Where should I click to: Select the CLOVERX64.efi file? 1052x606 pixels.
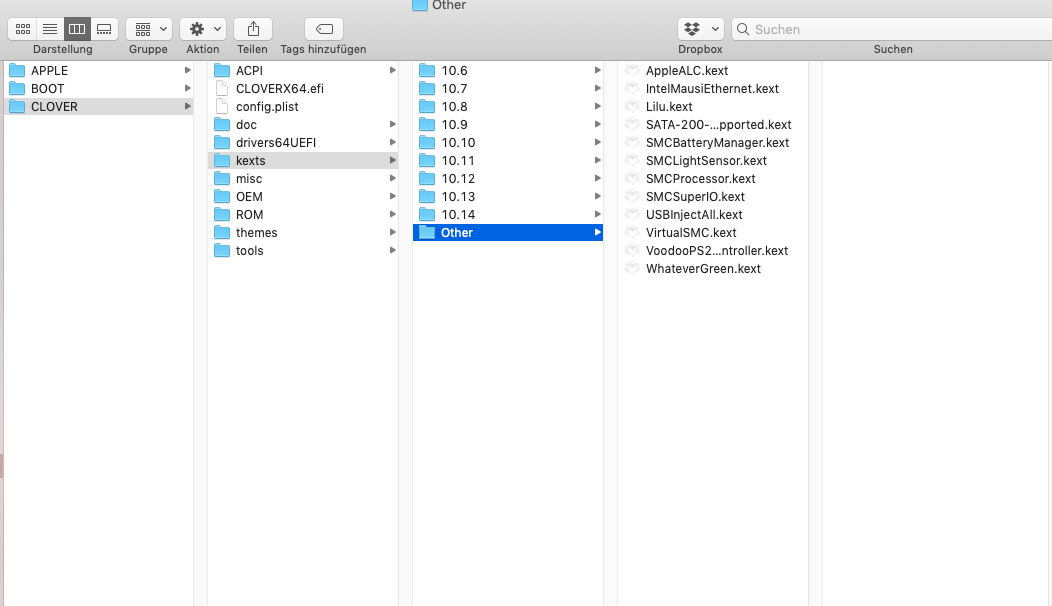(305, 89)
